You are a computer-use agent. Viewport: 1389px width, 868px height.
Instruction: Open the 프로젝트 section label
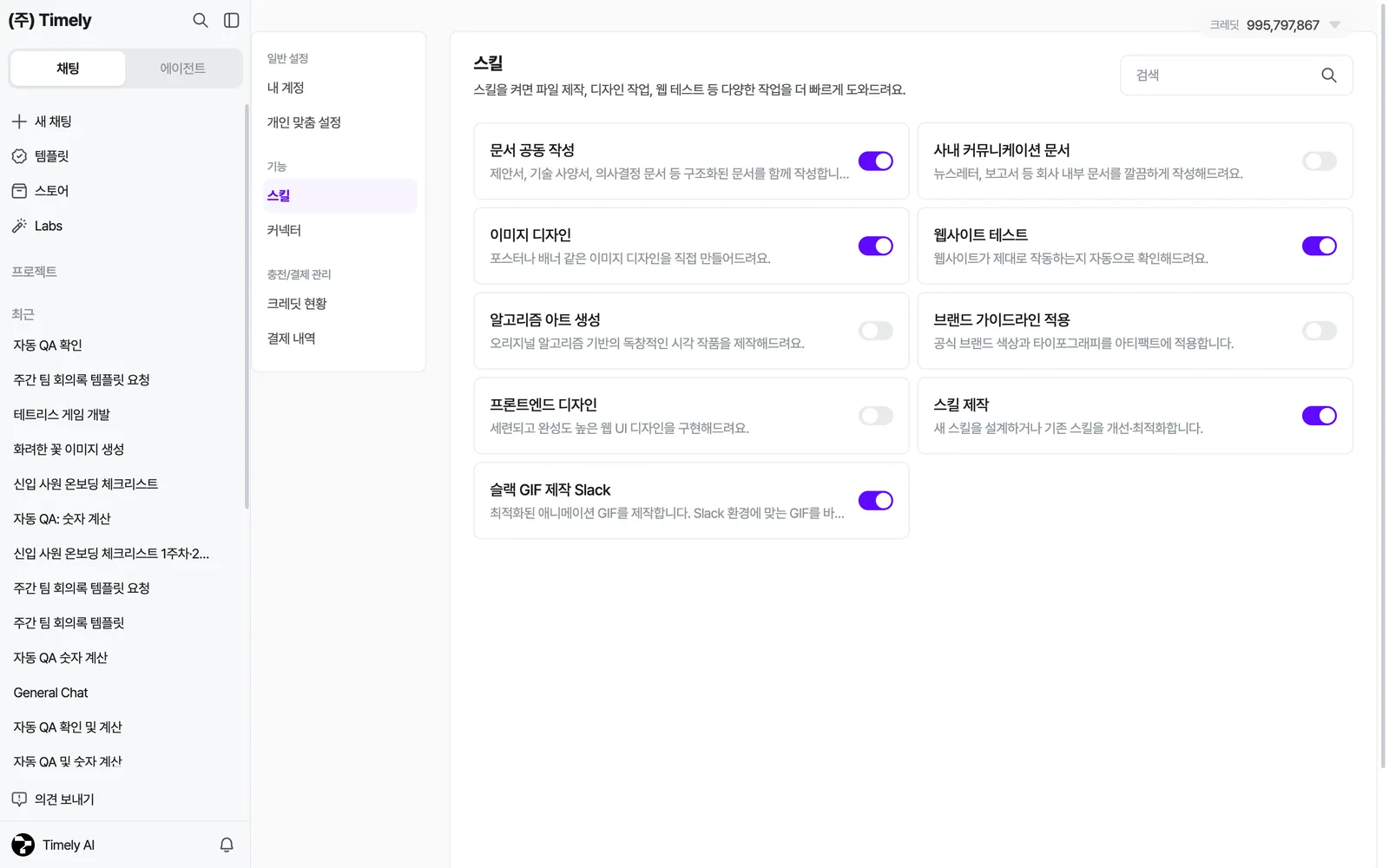(35, 272)
